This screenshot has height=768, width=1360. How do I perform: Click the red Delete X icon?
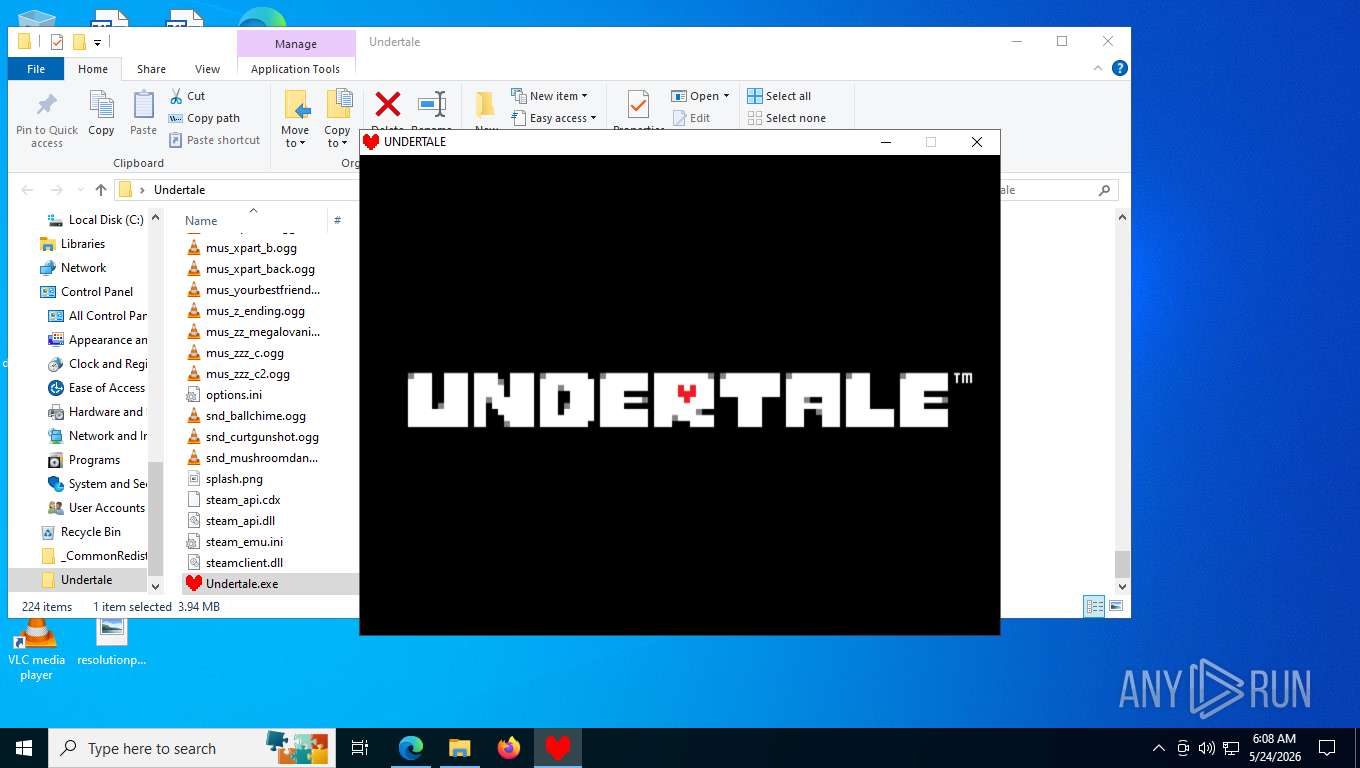coord(387,104)
